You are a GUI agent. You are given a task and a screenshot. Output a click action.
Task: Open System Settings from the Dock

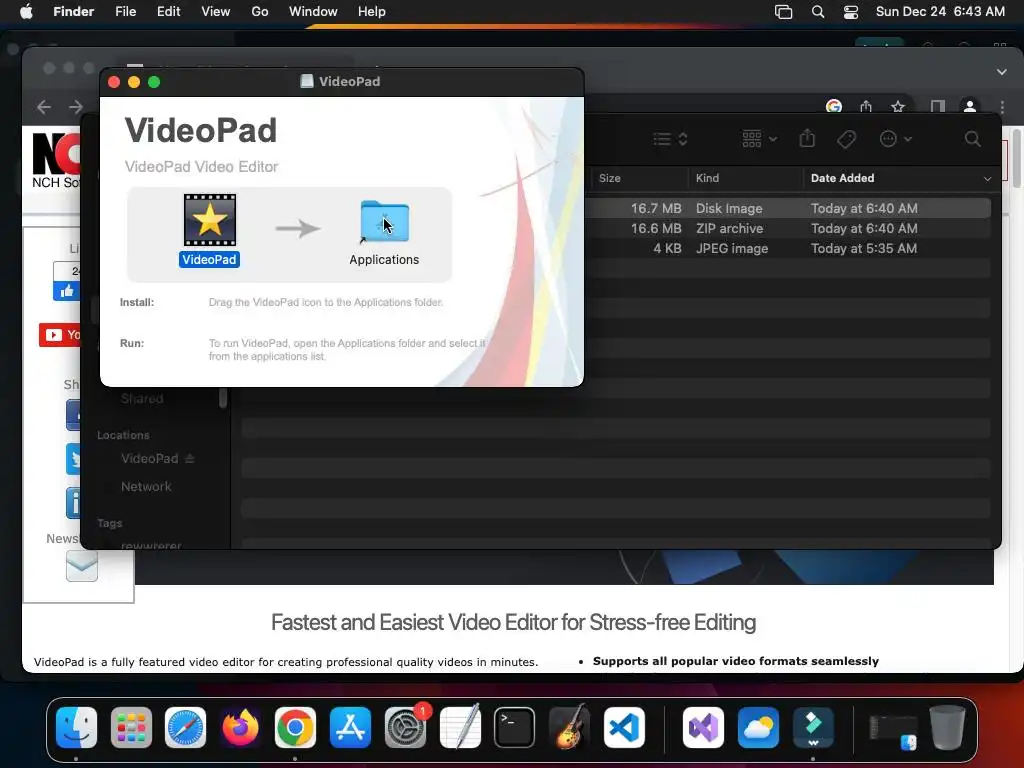pos(406,728)
